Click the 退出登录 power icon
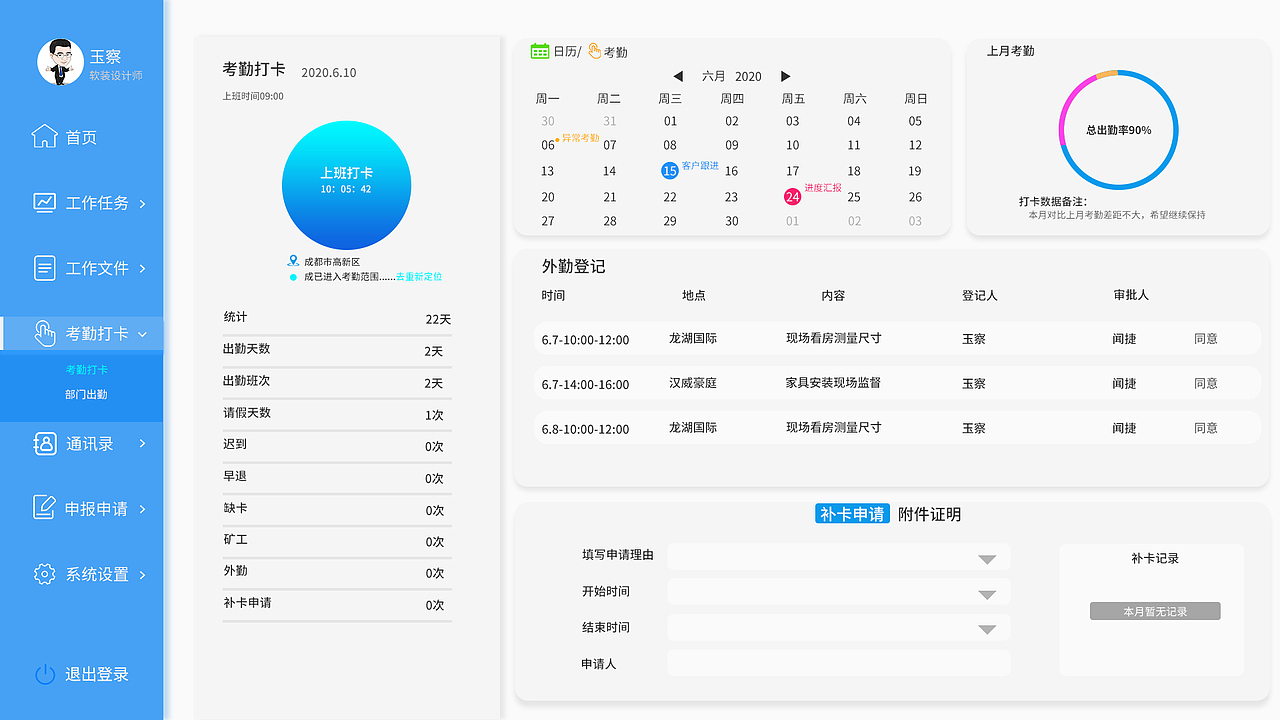 (44, 674)
